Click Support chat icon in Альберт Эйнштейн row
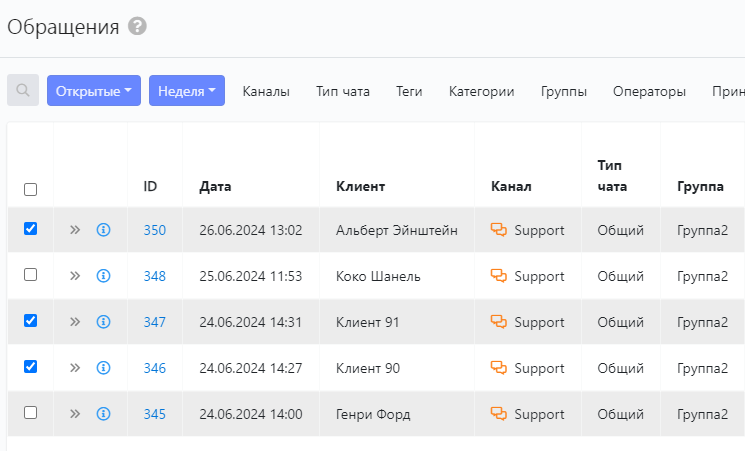 pyautogui.click(x=499, y=230)
